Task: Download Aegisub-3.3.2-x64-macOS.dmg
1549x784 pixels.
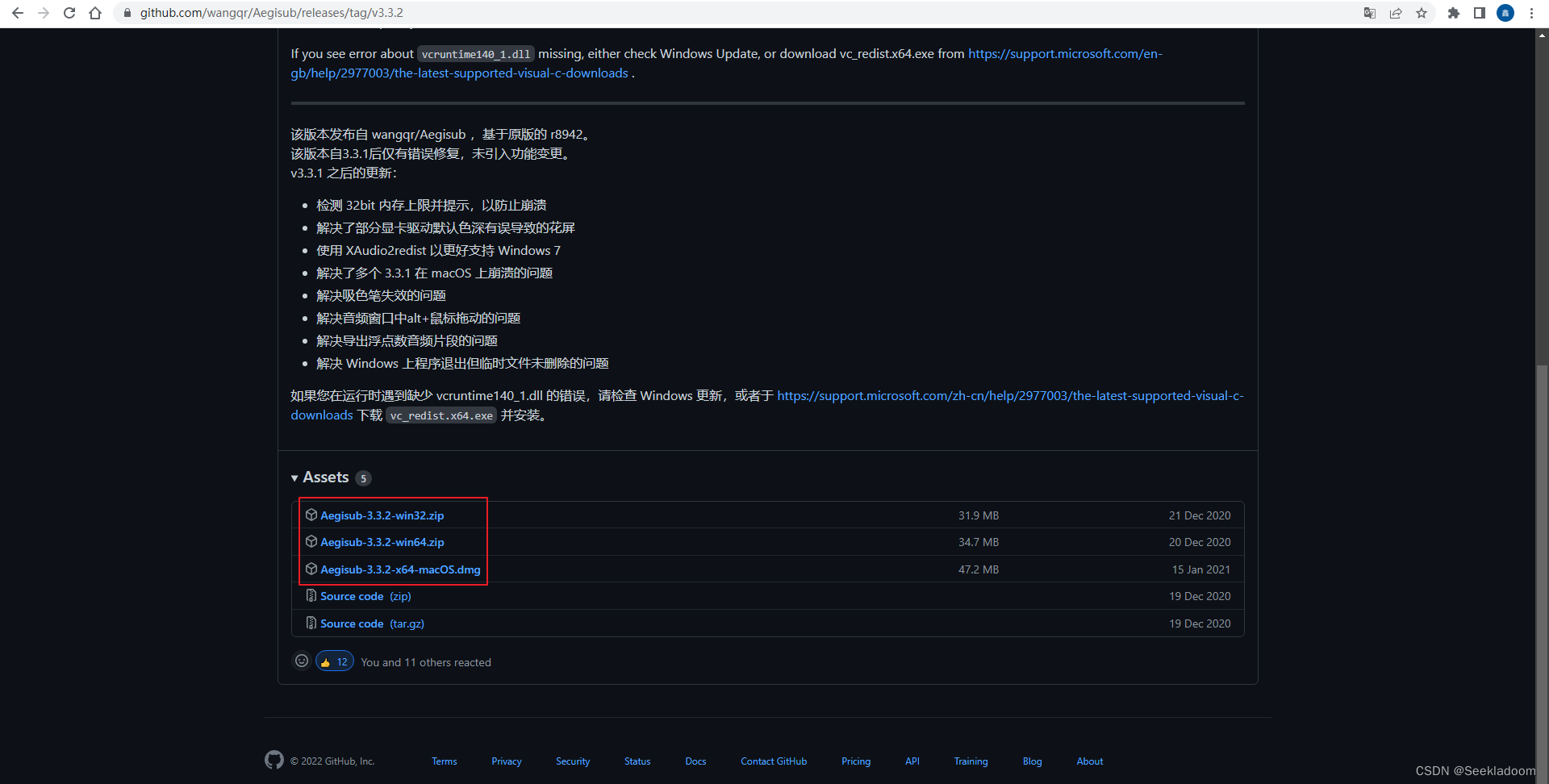Action: coord(400,569)
